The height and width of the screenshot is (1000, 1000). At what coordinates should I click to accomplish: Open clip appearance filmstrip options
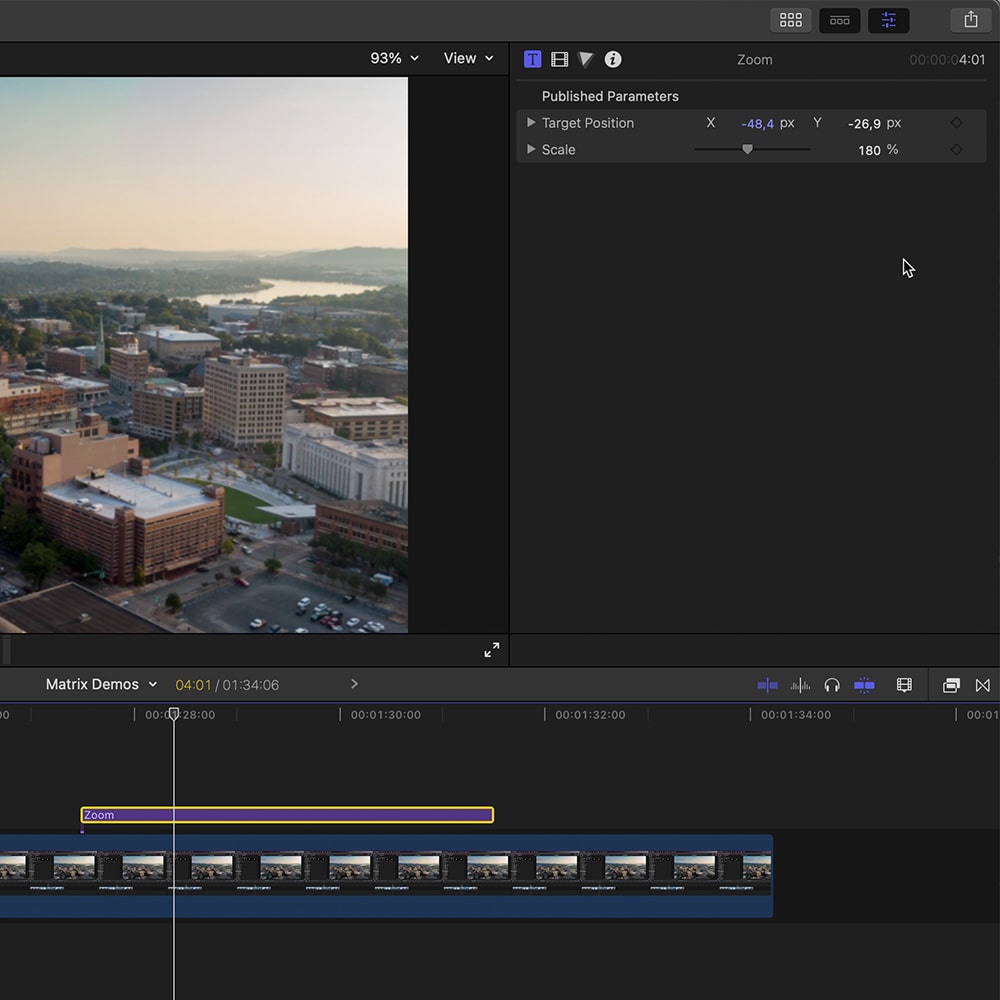(x=904, y=685)
